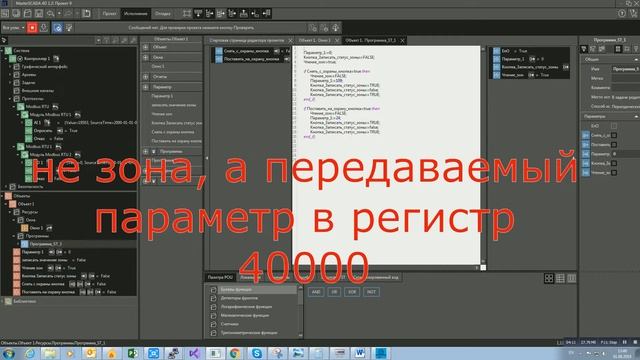Select Программа_ST_1 in the objects tree
The image size is (640, 360).
46,244
